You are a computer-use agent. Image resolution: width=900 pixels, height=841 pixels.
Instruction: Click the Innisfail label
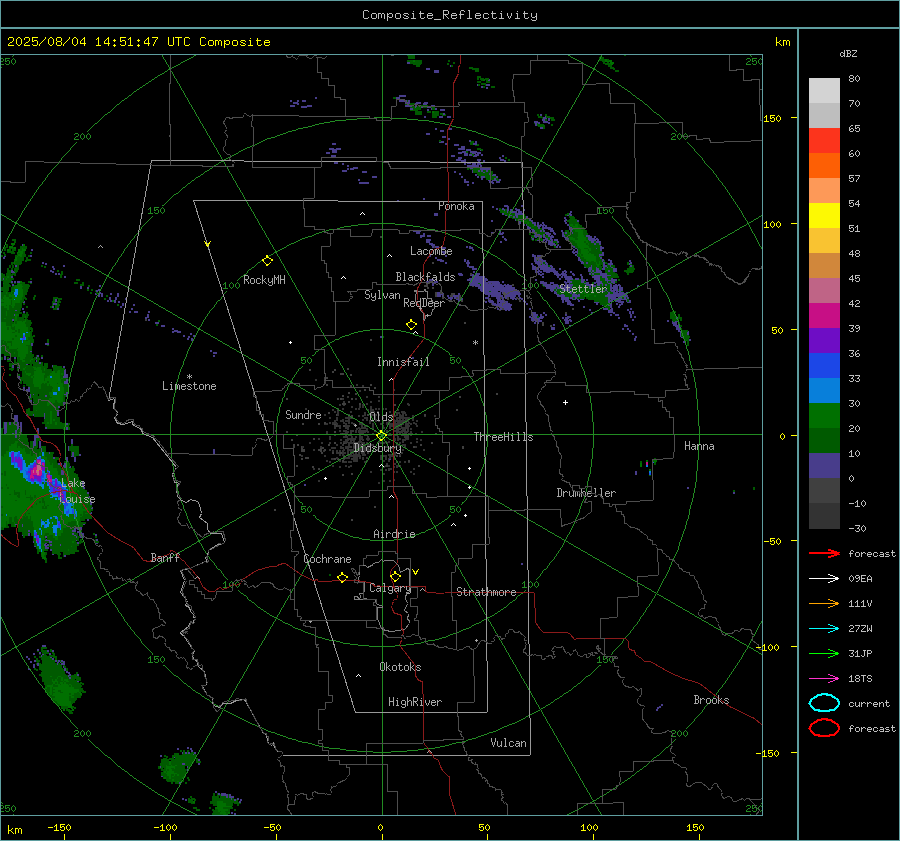point(403,362)
